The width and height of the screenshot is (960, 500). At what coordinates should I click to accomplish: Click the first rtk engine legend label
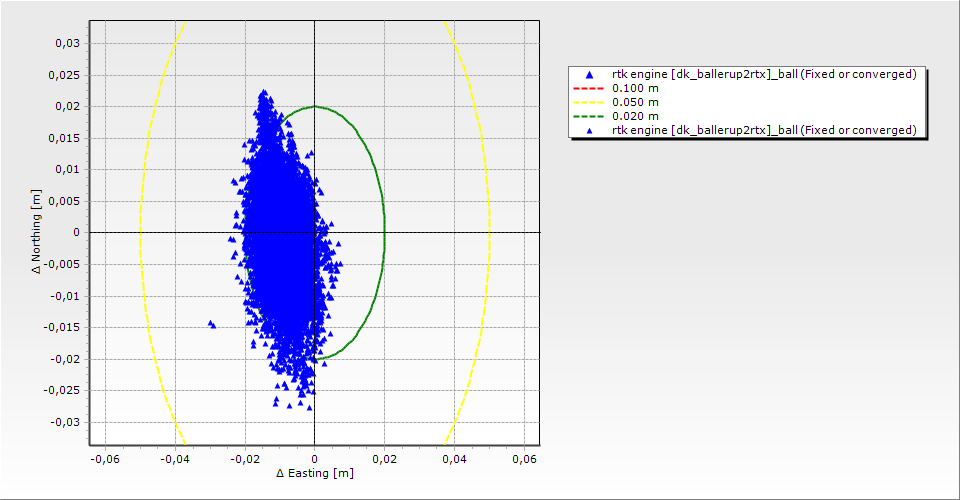pos(764,74)
